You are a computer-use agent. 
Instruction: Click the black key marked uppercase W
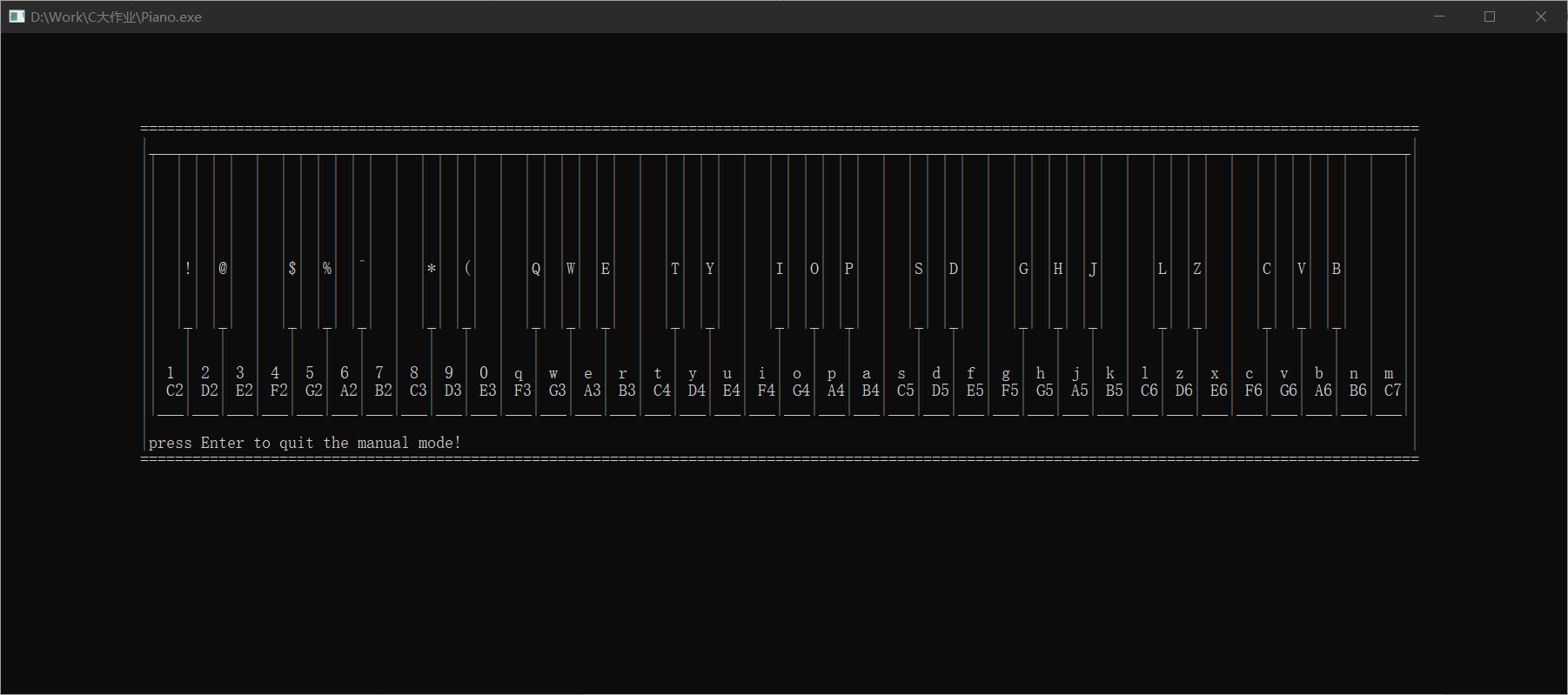click(x=571, y=244)
